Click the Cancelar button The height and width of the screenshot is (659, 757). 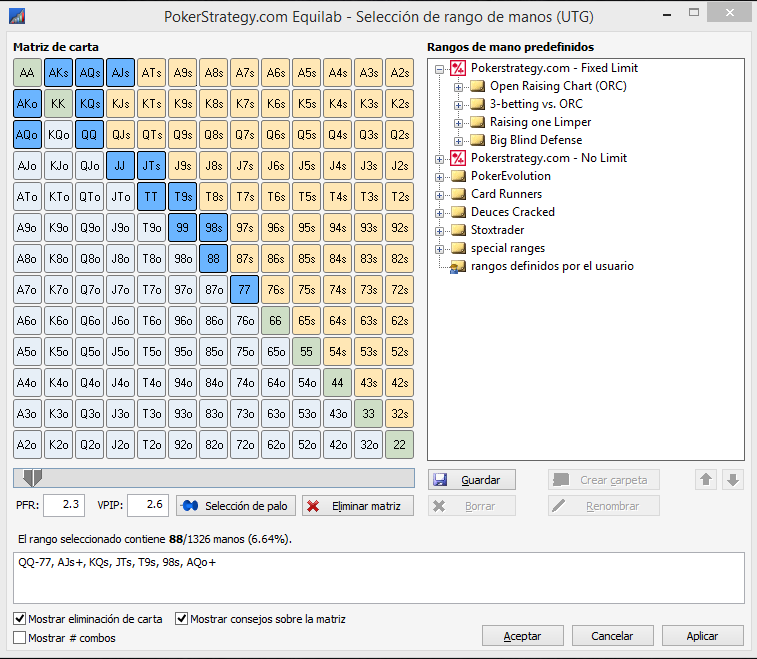[x=612, y=636]
